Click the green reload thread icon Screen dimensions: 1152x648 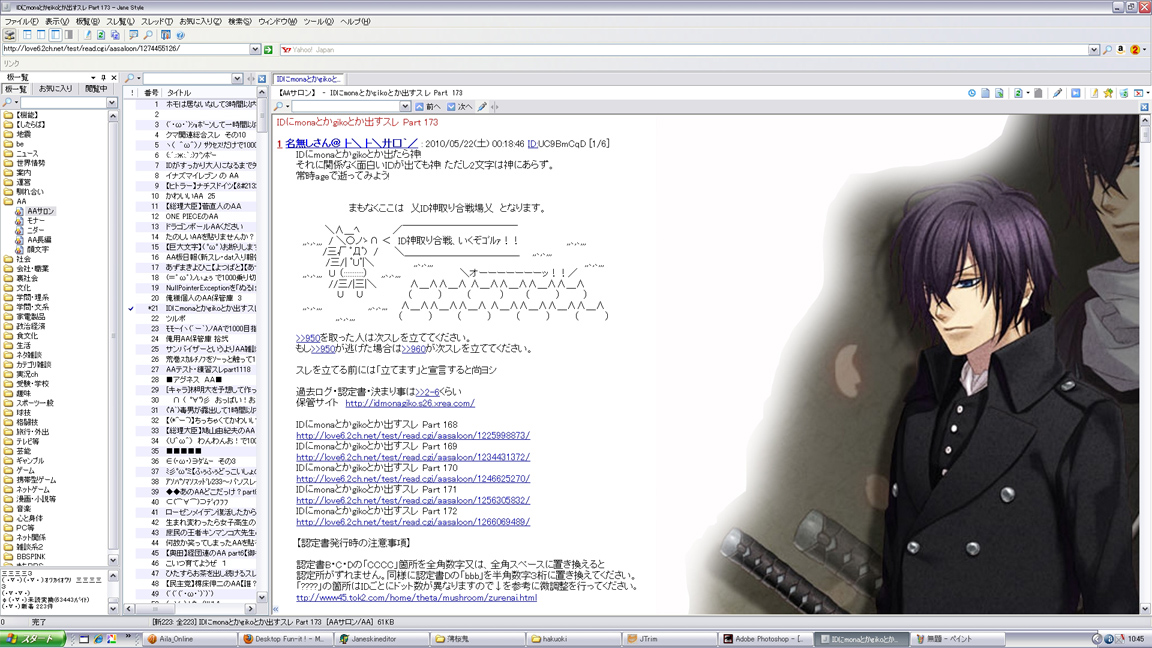1018,93
